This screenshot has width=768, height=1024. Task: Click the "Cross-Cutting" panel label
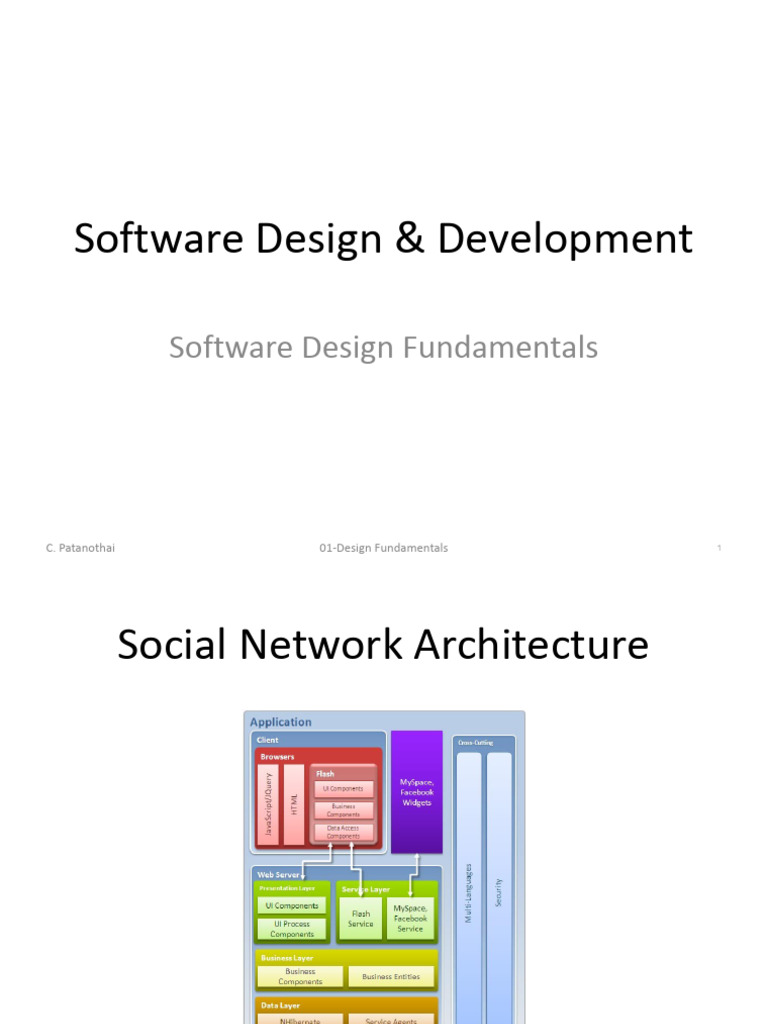pos(475,743)
